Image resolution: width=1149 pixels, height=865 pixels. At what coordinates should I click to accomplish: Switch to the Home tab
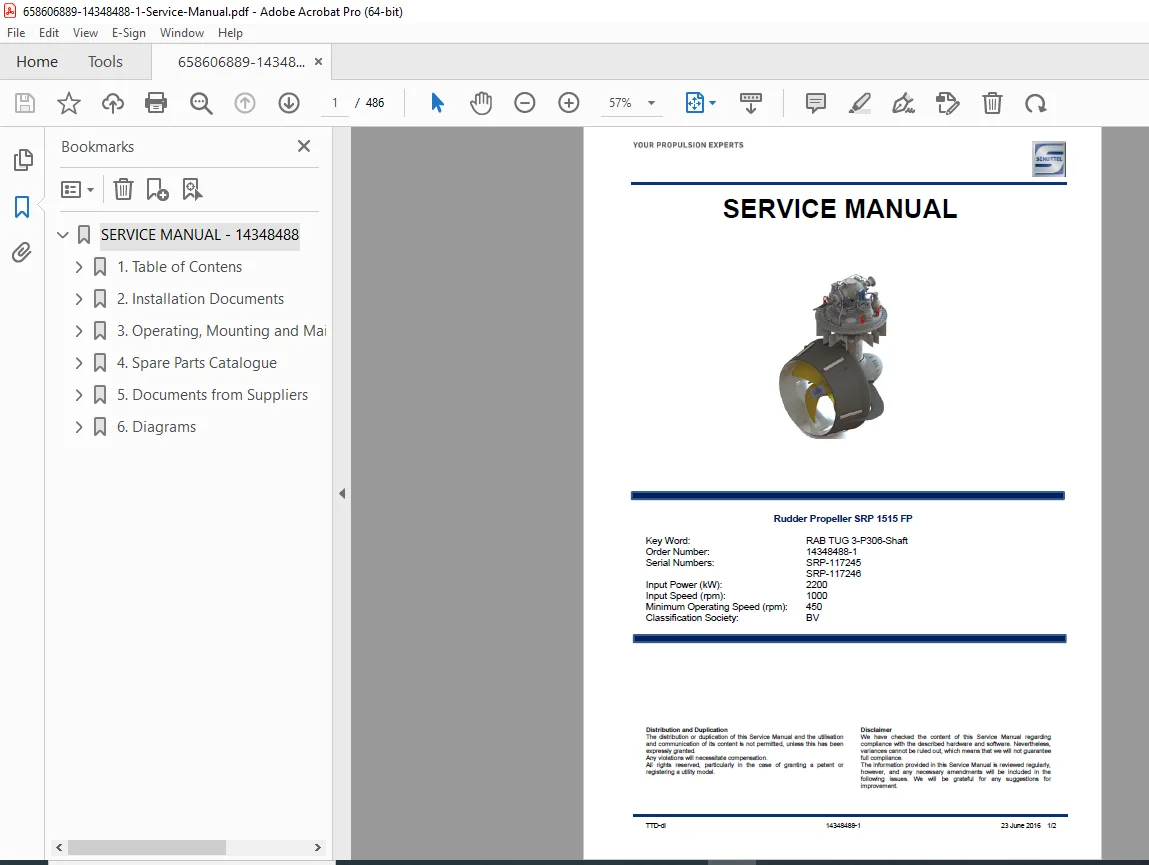(x=37, y=62)
